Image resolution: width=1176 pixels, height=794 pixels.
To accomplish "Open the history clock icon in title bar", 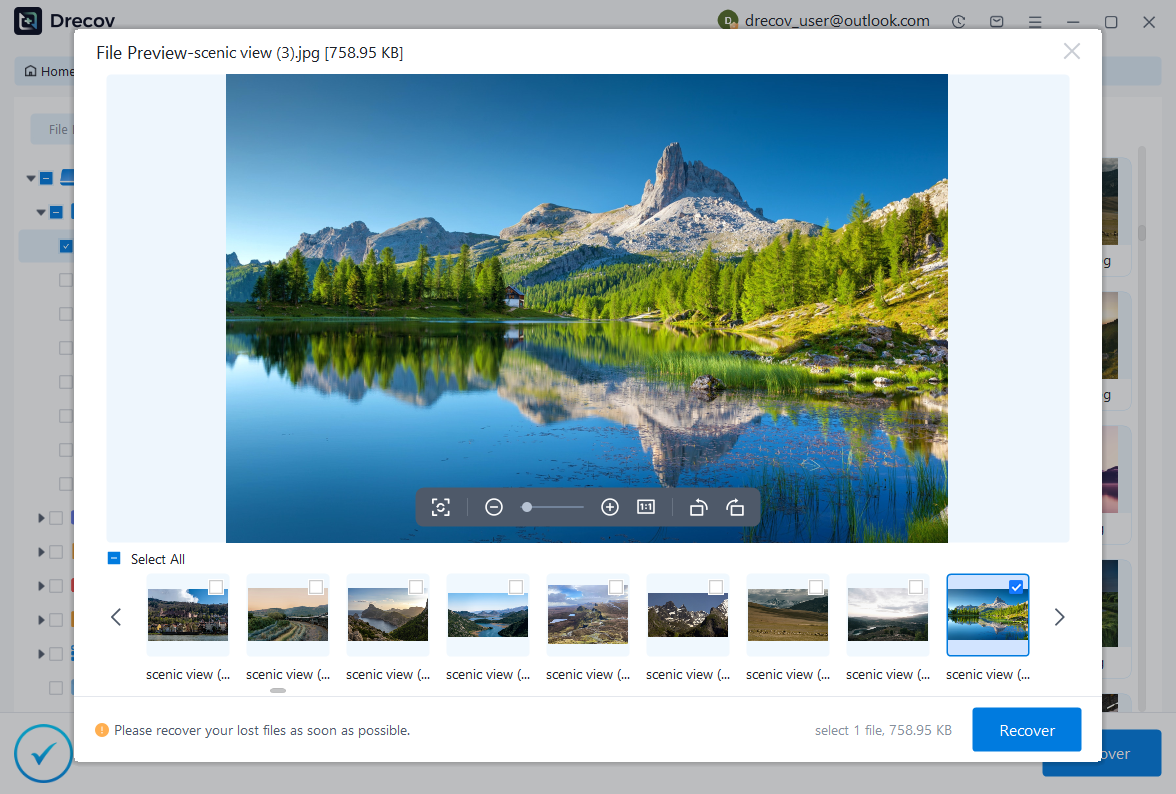I will 959,21.
